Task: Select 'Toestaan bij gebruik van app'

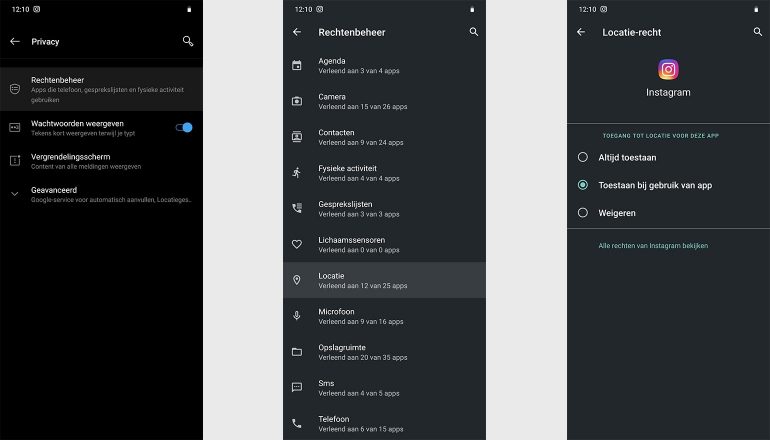Action: click(x=583, y=185)
